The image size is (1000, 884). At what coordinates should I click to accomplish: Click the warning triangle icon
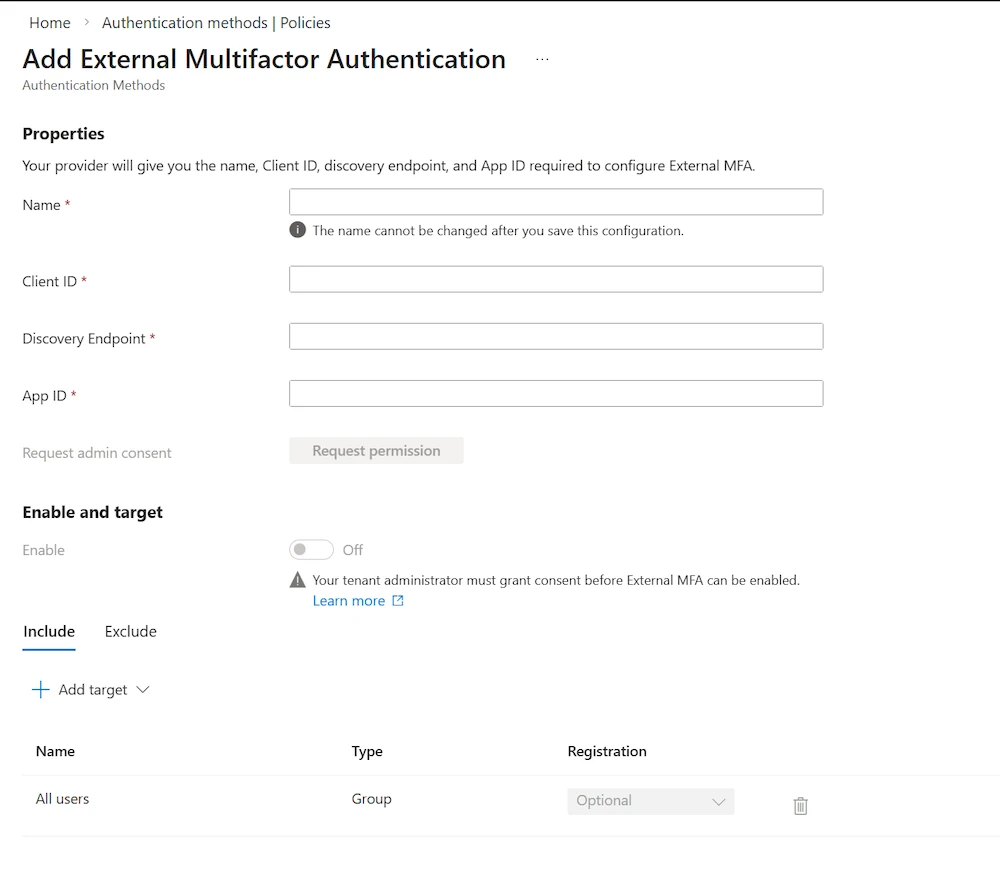[297, 580]
